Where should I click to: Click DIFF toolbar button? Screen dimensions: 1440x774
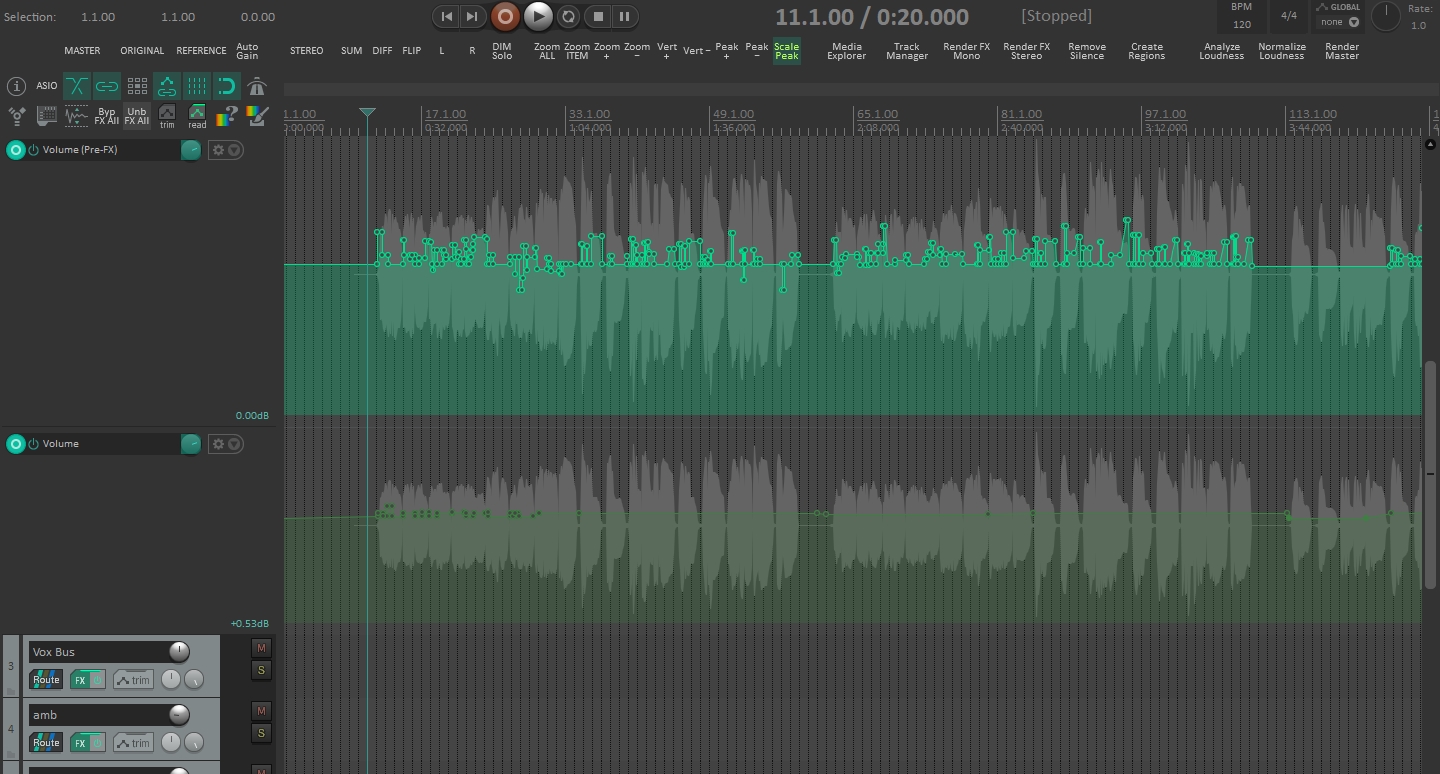(382, 51)
